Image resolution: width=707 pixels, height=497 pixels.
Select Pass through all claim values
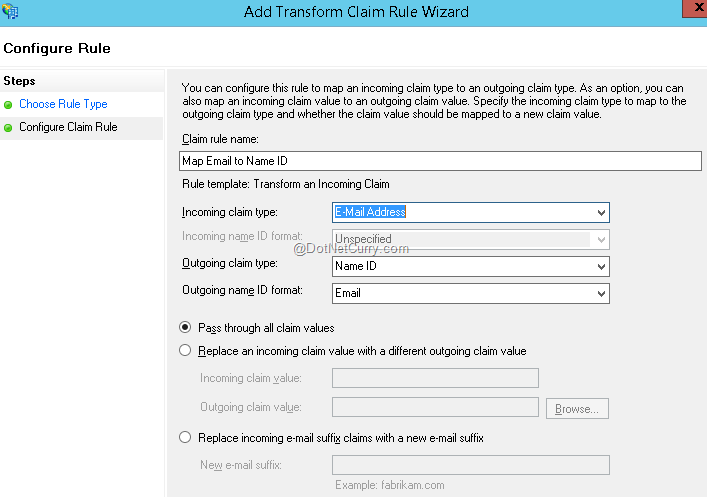[184, 327]
